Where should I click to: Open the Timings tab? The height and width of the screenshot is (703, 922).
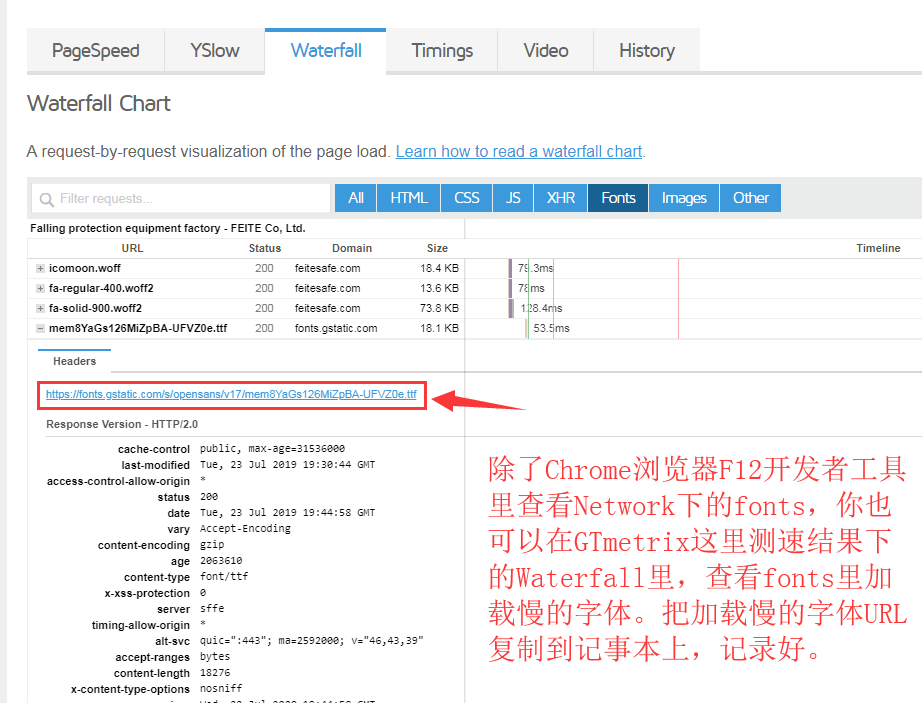point(442,51)
